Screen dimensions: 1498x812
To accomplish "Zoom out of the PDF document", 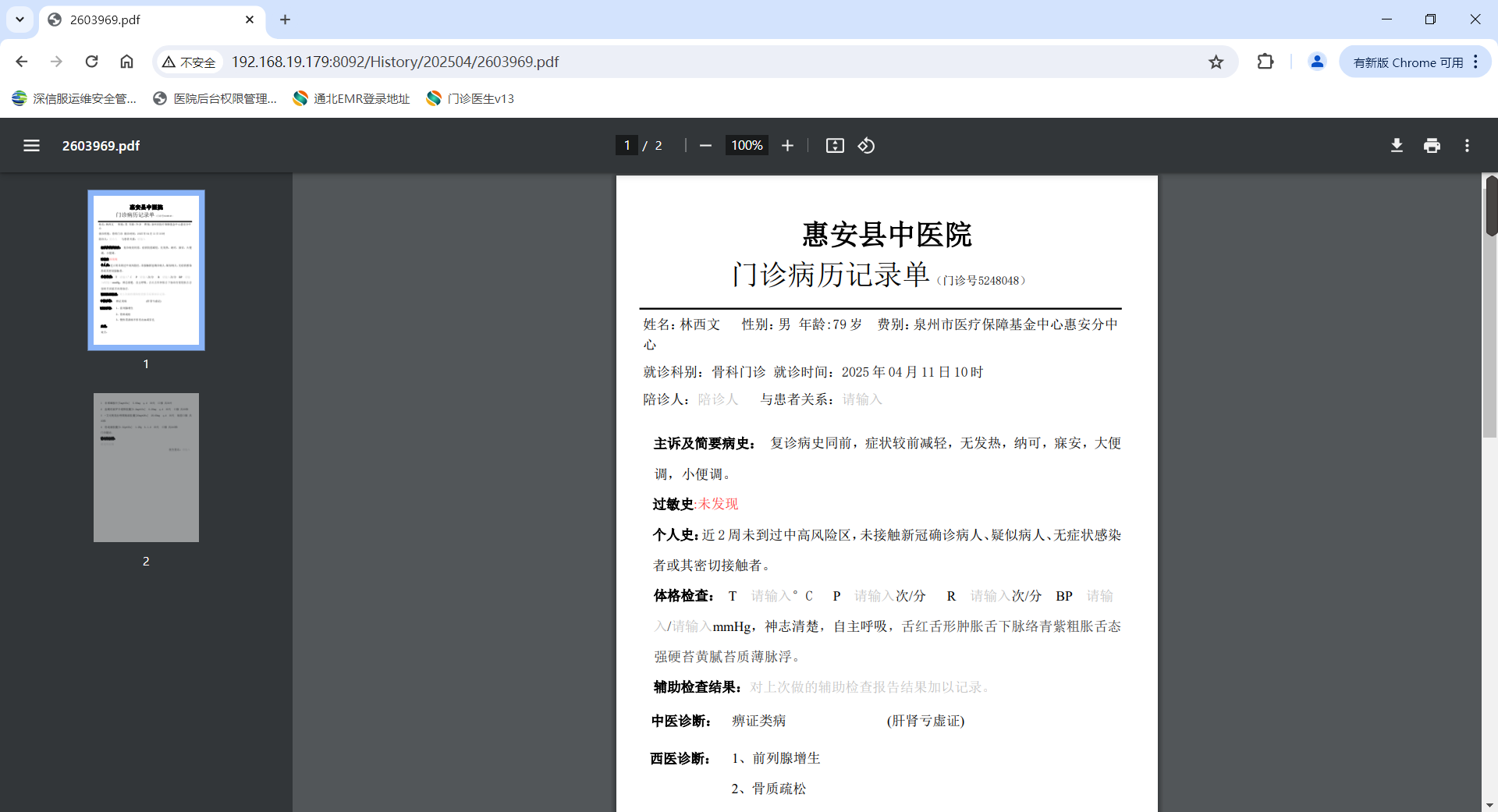I will 705,146.
